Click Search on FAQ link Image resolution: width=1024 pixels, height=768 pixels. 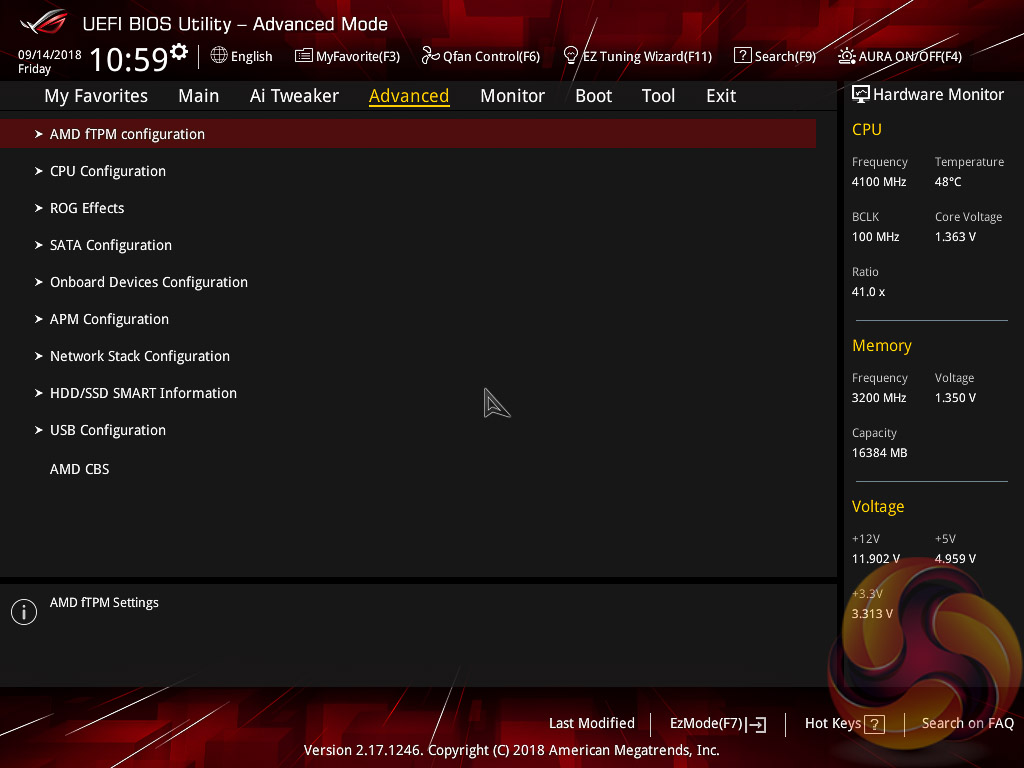pos(967,724)
